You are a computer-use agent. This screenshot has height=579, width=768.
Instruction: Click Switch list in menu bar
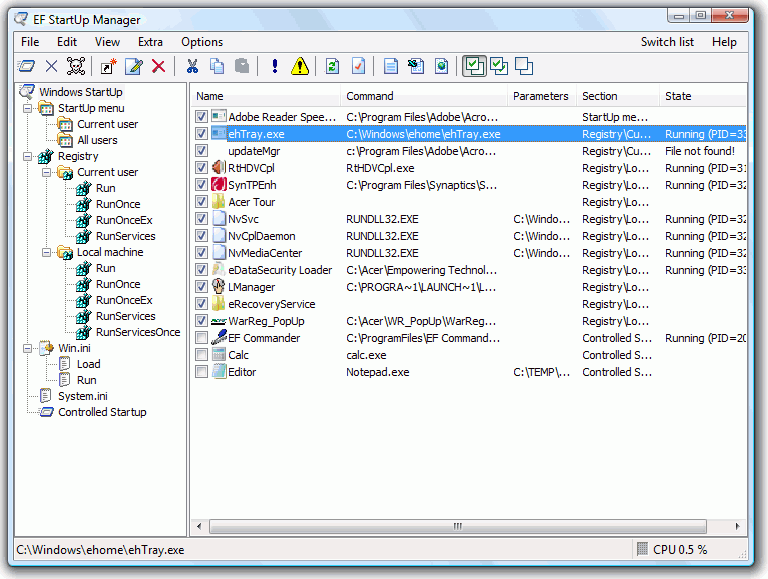click(667, 42)
